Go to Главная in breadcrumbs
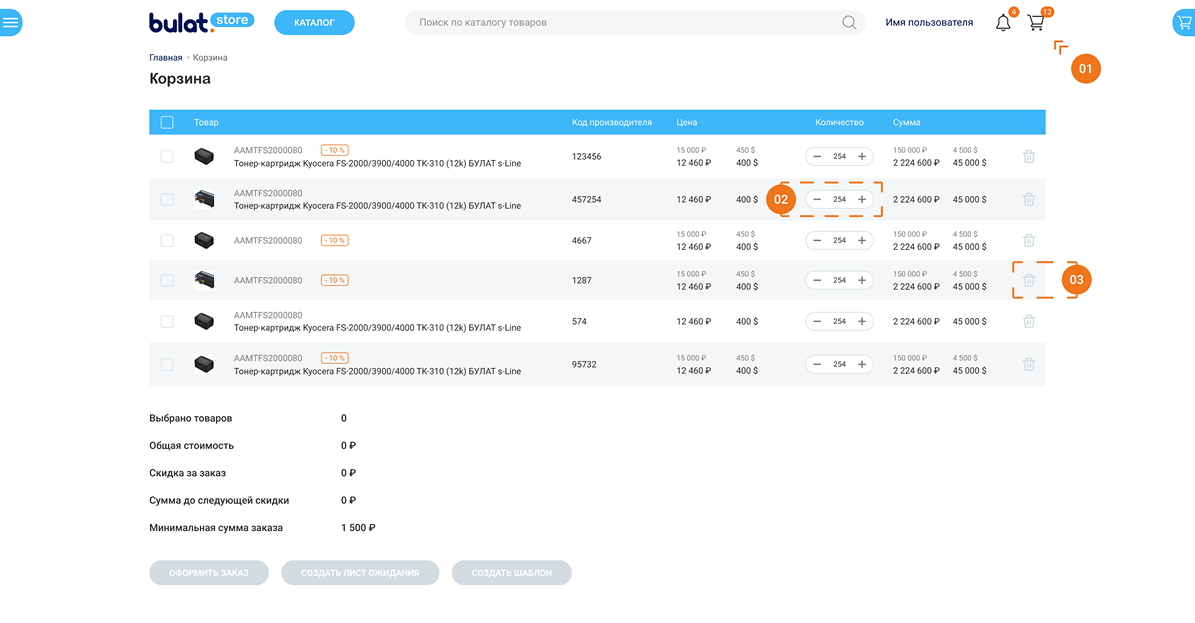Image resolution: width=1195 pixels, height=623 pixels. [166, 58]
